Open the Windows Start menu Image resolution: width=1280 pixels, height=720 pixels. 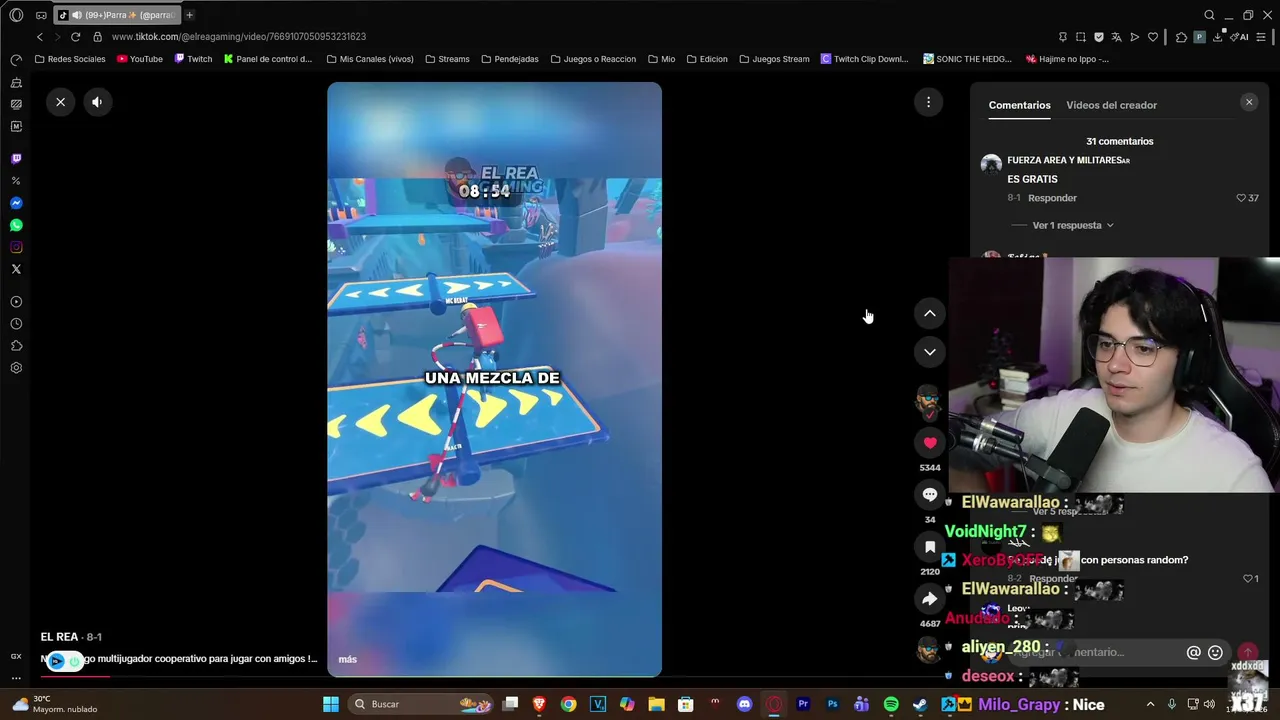331,704
